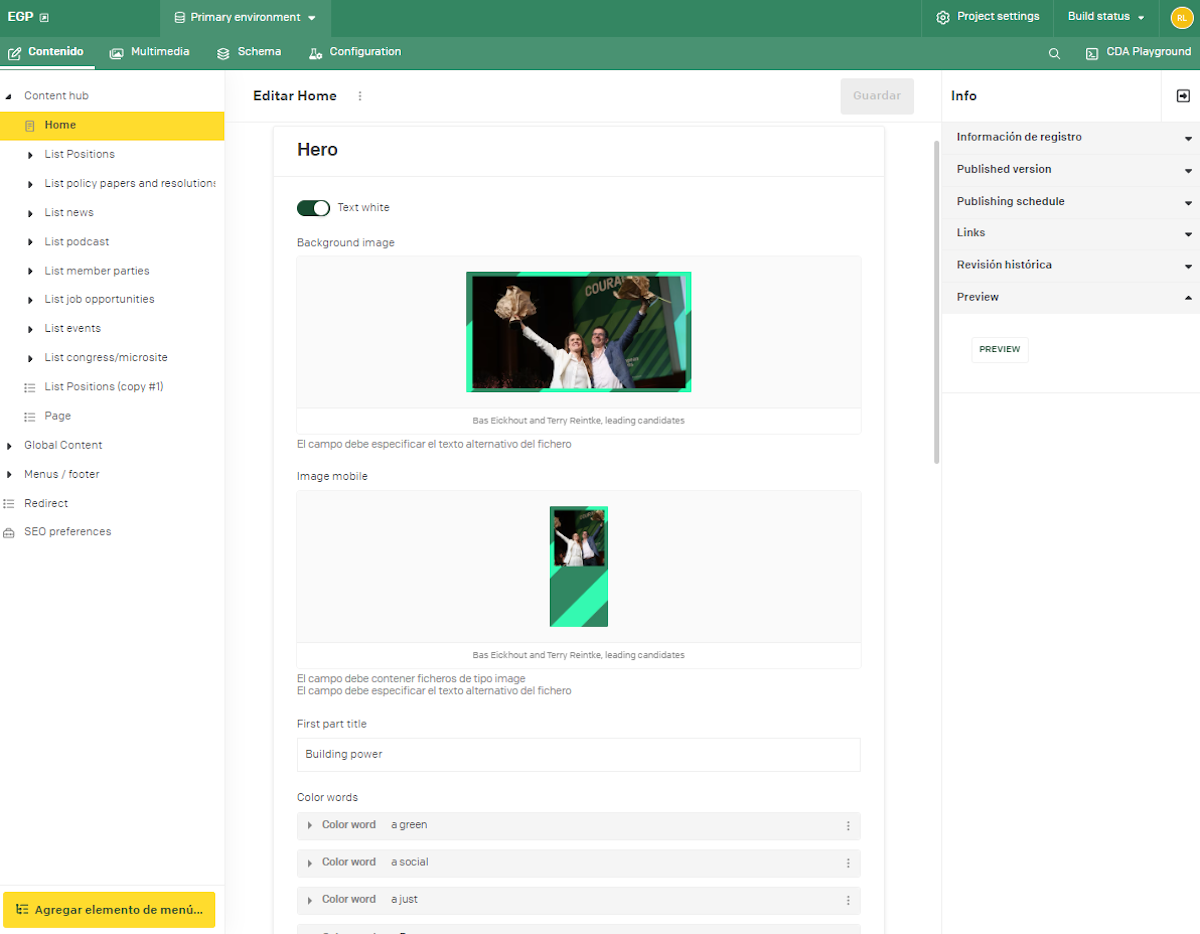Collapse the Info panel arrow icon

click(1183, 96)
